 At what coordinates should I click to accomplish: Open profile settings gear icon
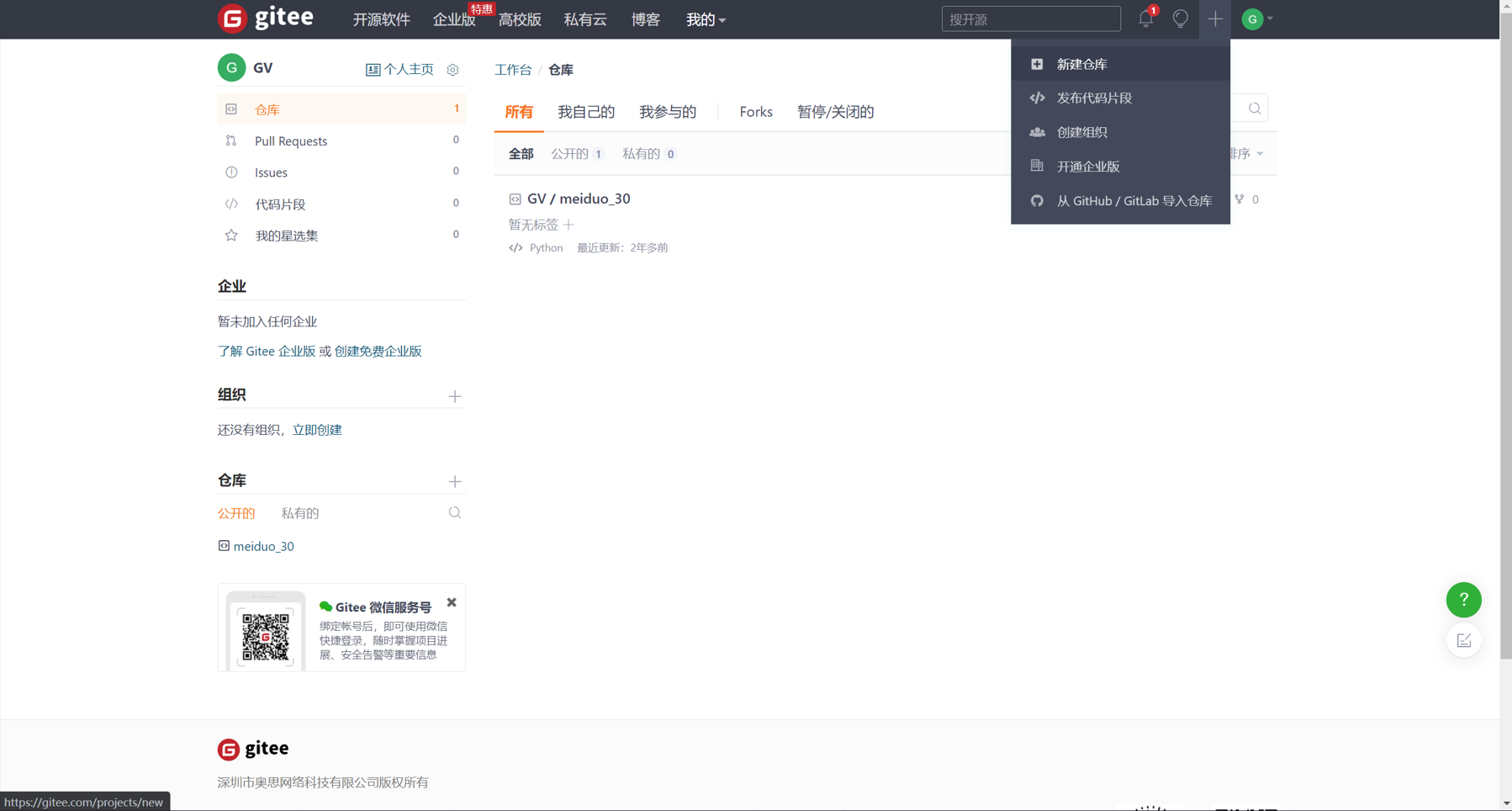pos(452,70)
